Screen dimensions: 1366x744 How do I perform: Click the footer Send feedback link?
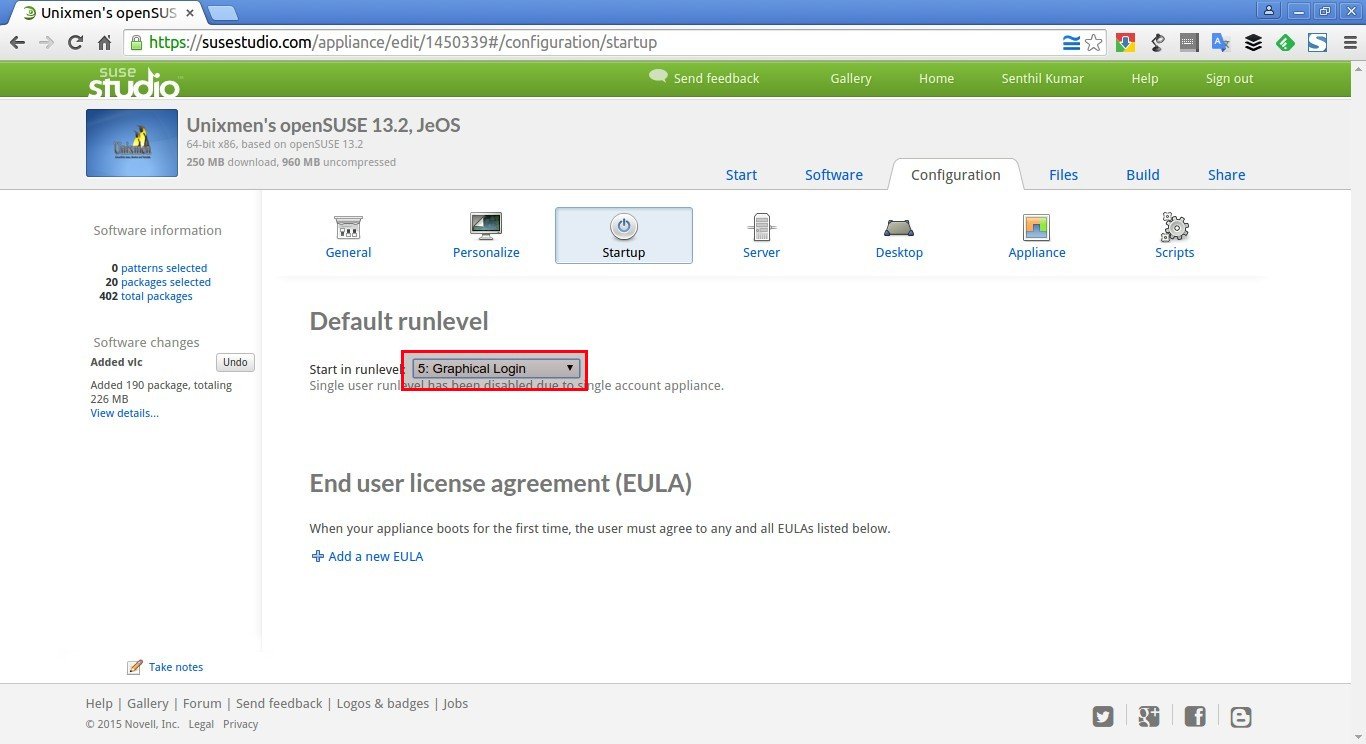pyautogui.click(x=279, y=703)
